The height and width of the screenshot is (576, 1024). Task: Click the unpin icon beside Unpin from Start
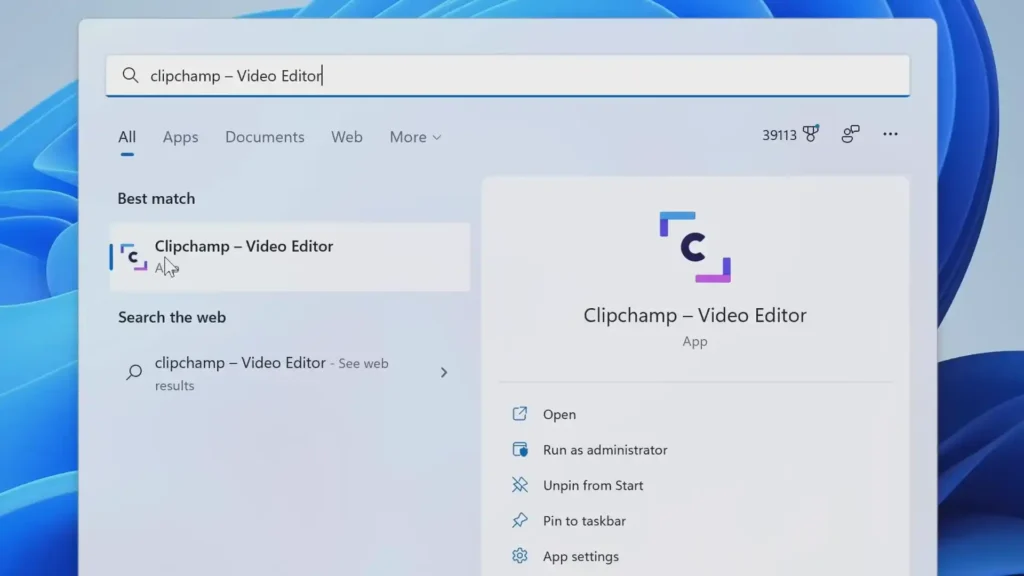pyautogui.click(x=520, y=485)
